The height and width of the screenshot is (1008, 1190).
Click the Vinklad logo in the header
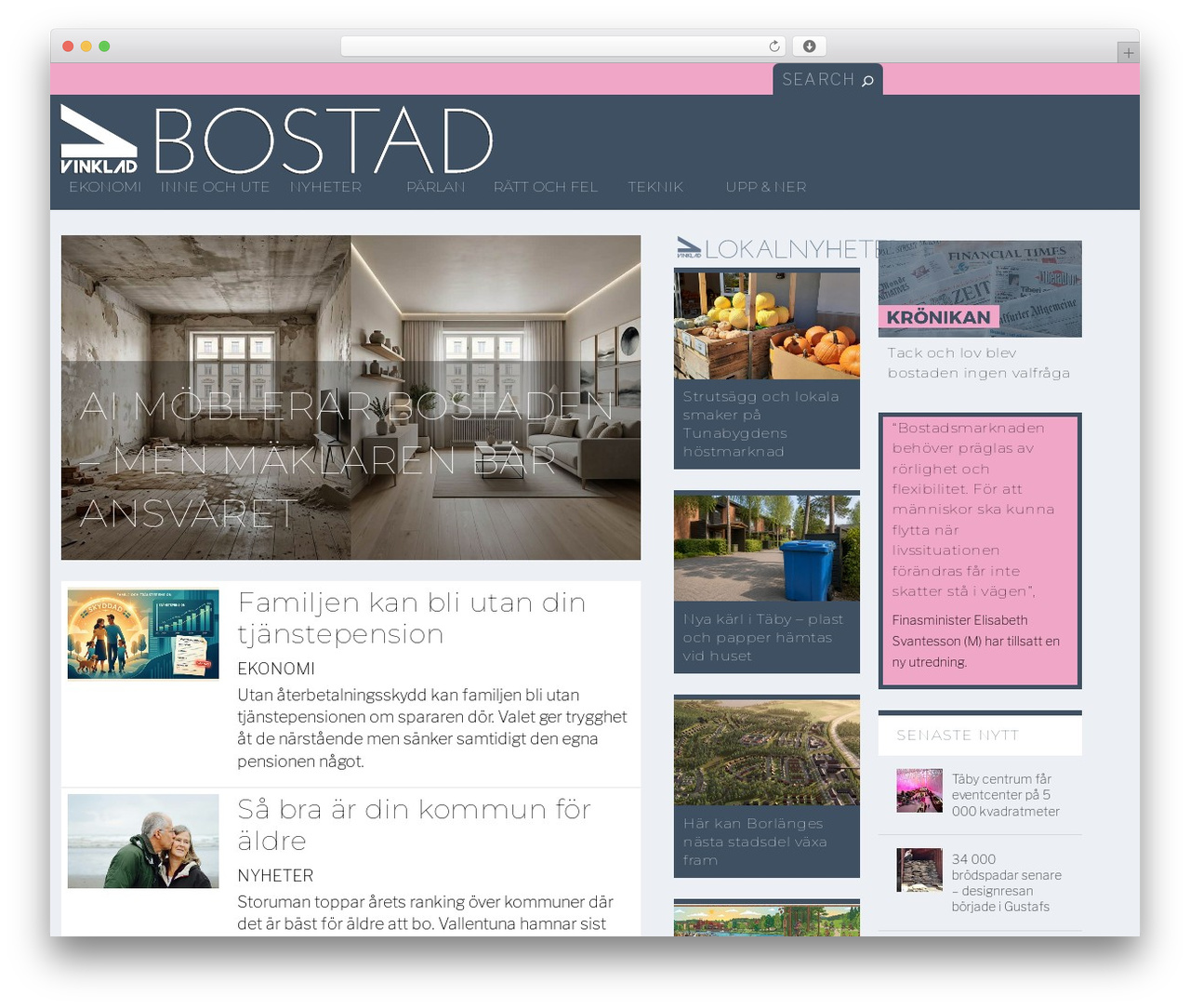pos(99,139)
